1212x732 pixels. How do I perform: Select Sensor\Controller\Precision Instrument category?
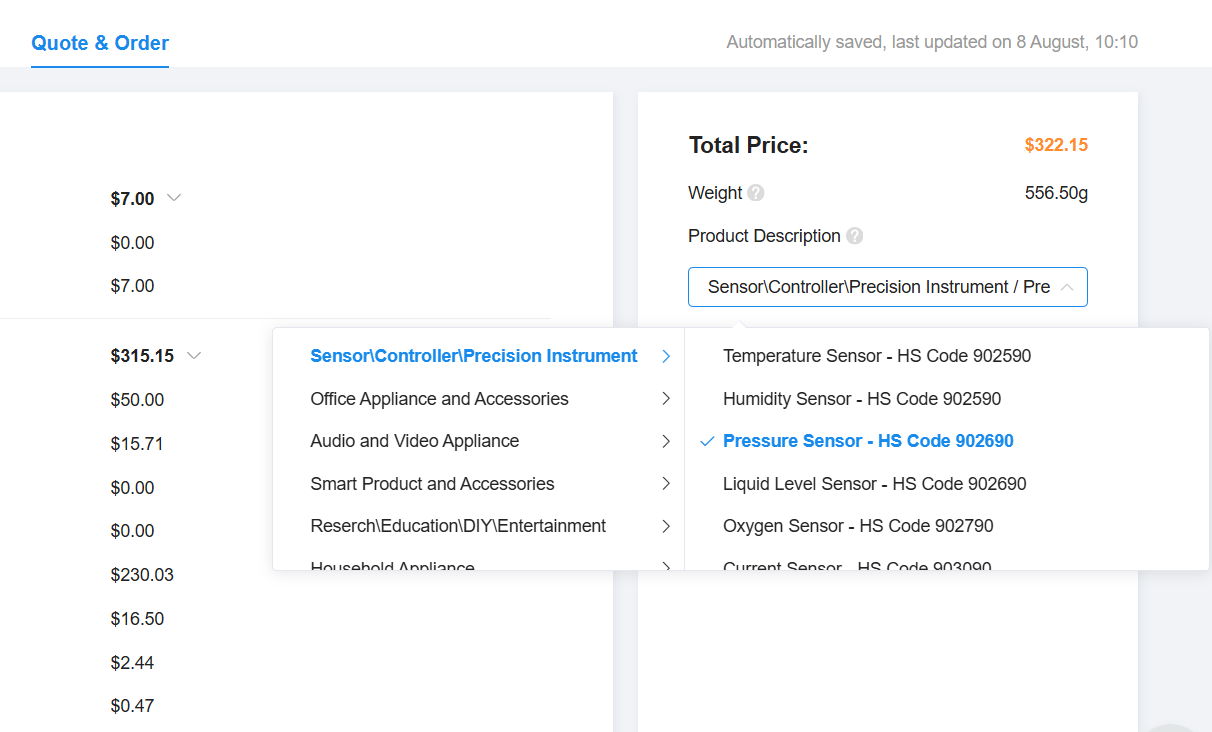(474, 356)
